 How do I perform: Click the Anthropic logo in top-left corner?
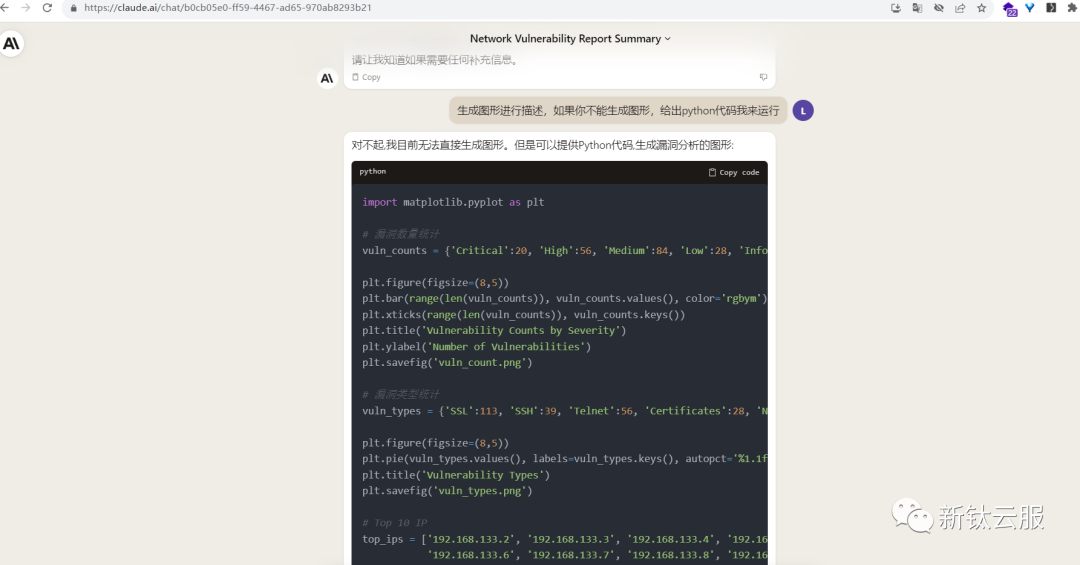click(x=12, y=43)
